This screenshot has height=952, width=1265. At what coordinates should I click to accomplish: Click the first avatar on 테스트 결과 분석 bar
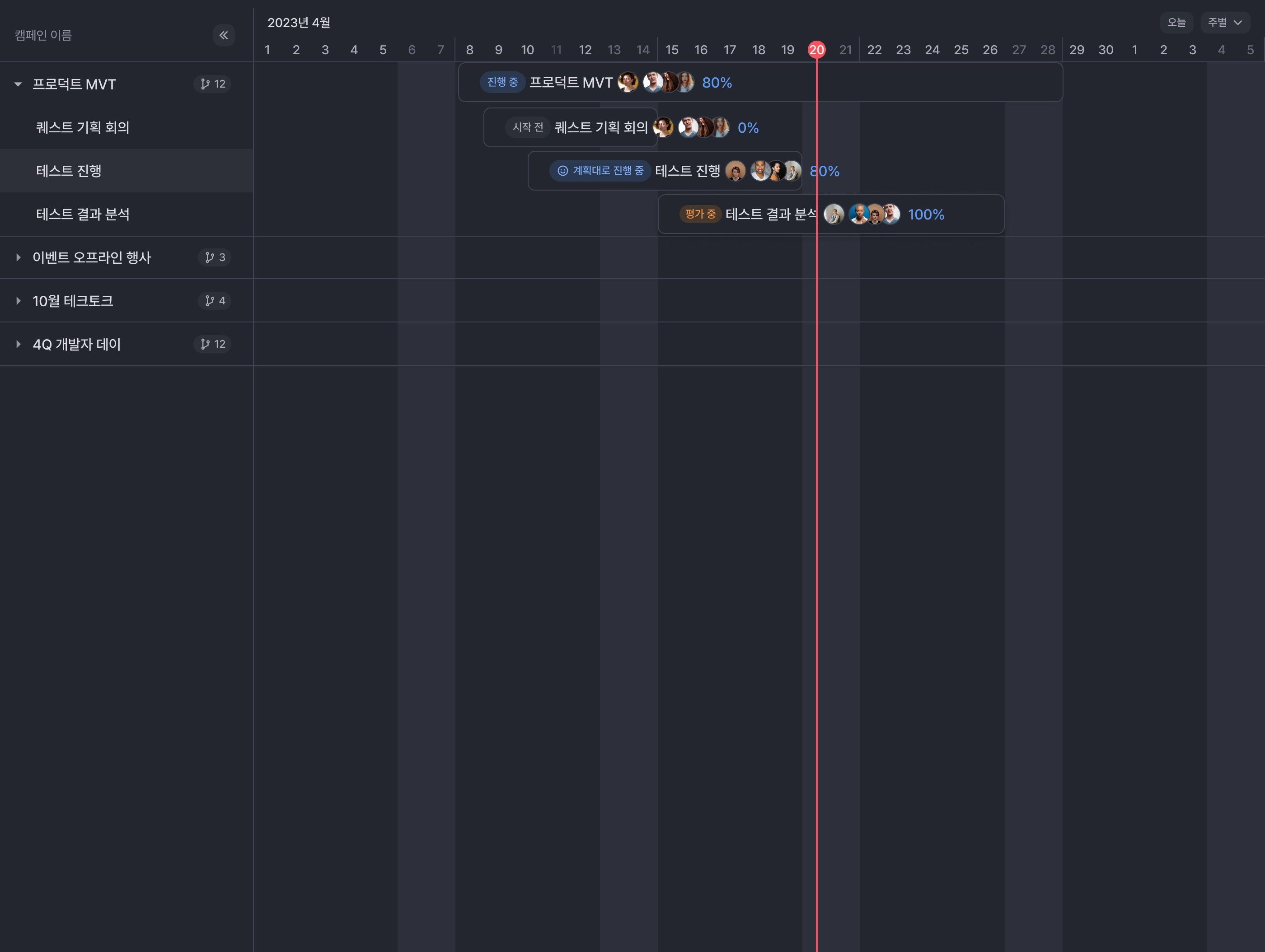[834, 214]
